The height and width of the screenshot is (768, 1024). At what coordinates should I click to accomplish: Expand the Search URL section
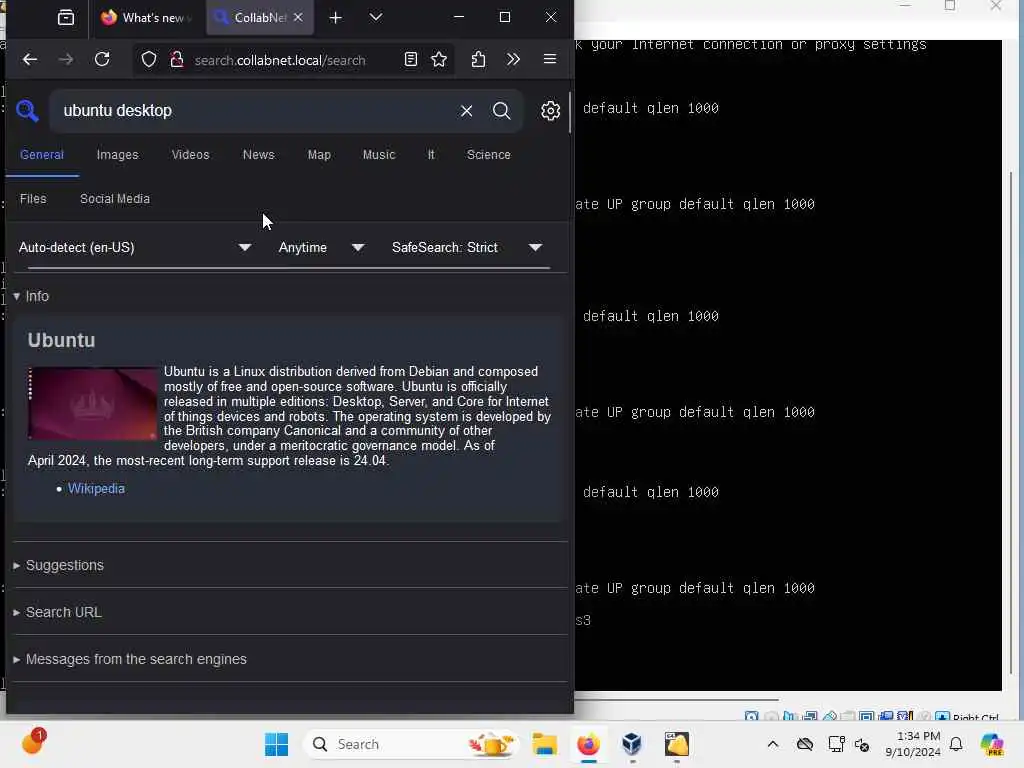[x=57, y=613]
